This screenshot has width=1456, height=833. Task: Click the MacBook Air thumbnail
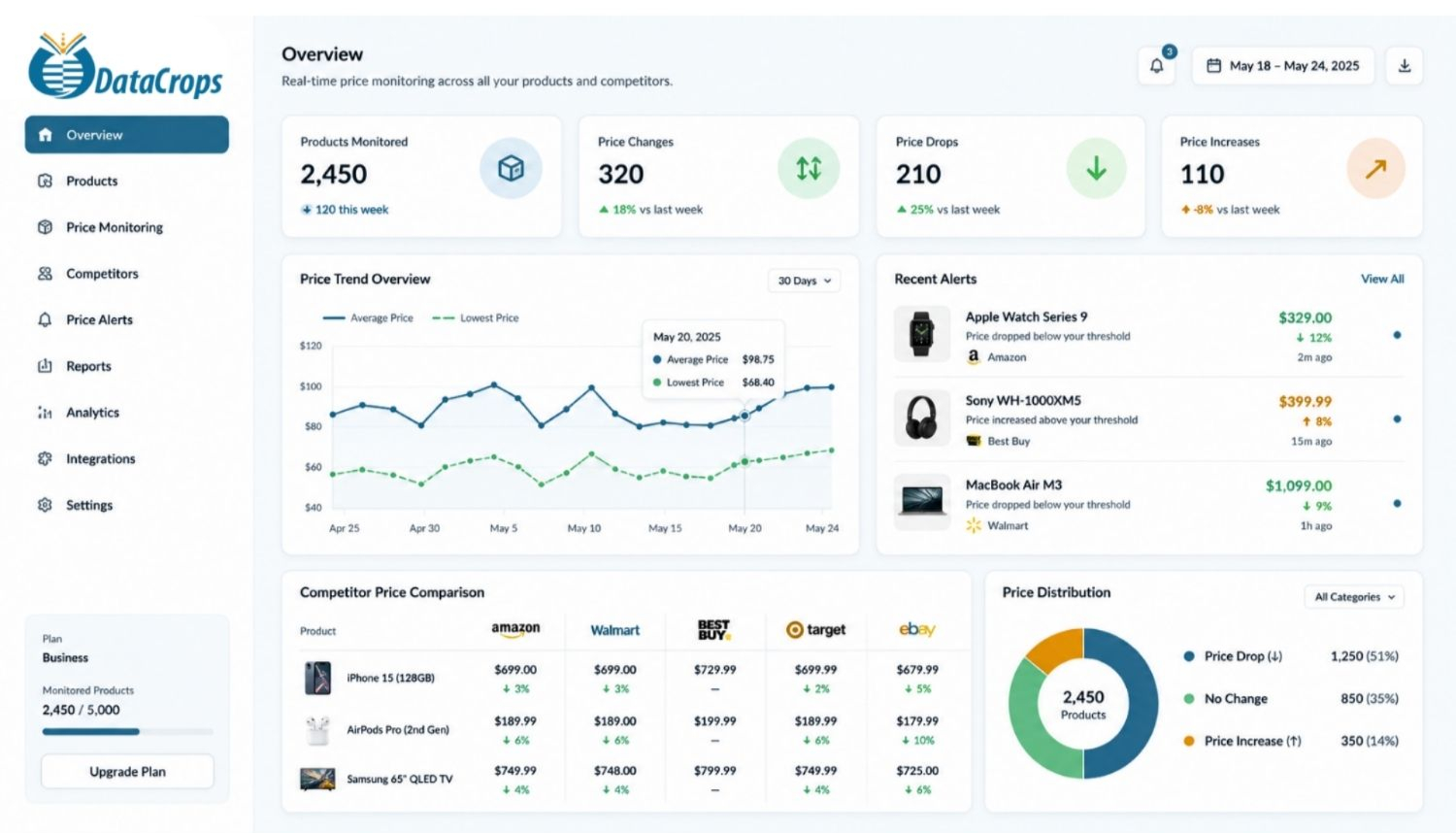pos(921,502)
